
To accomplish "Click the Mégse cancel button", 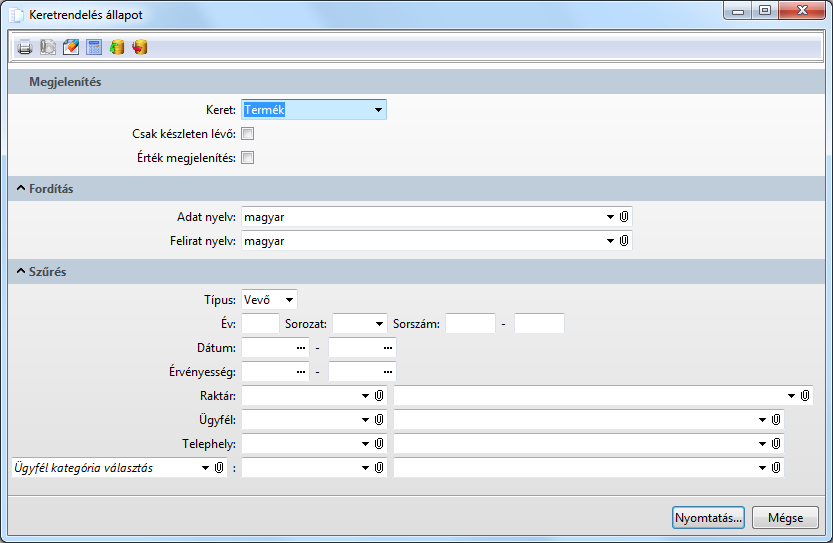I will pyautogui.click(x=785, y=517).
